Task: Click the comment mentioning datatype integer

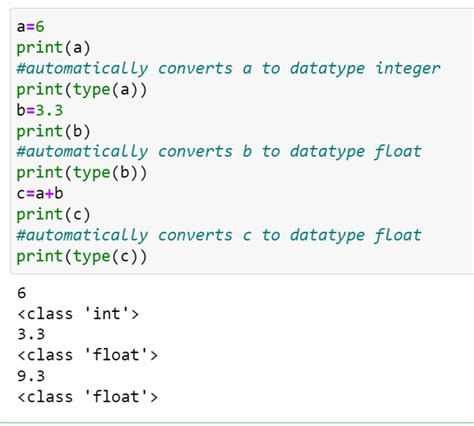Action: coord(228,69)
